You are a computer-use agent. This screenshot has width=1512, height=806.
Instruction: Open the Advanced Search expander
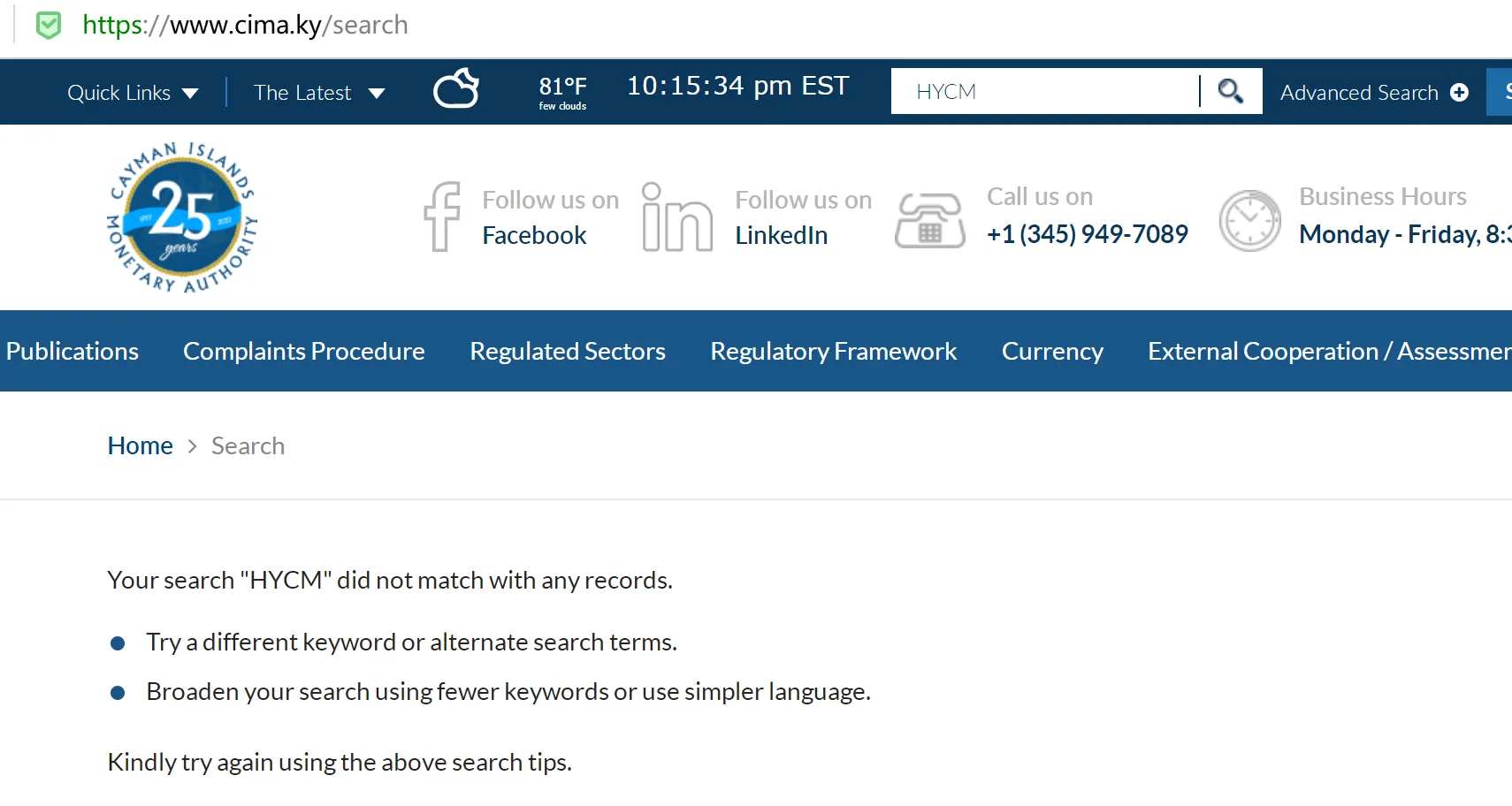click(x=1374, y=92)
